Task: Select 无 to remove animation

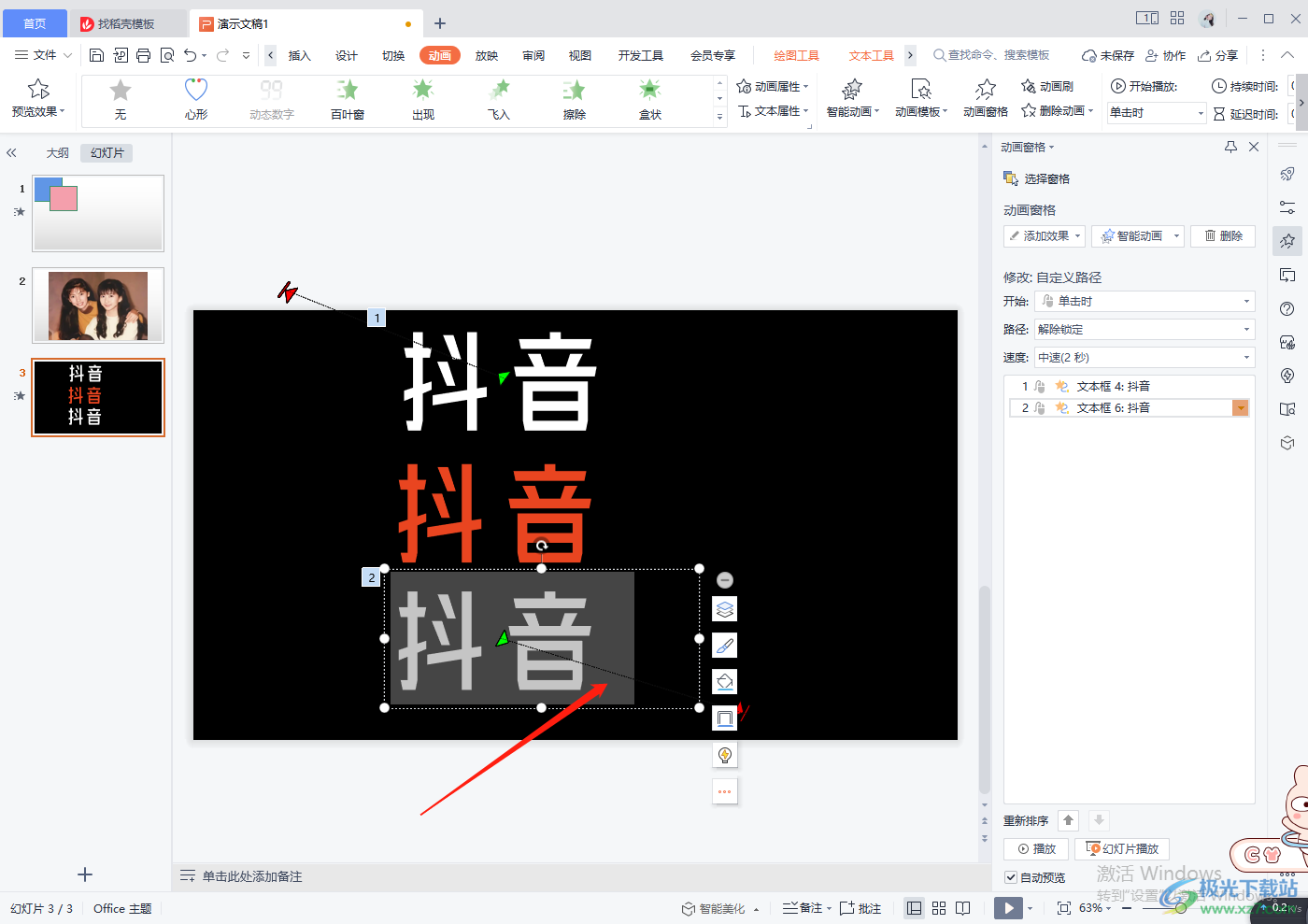Action: (121, 99)
